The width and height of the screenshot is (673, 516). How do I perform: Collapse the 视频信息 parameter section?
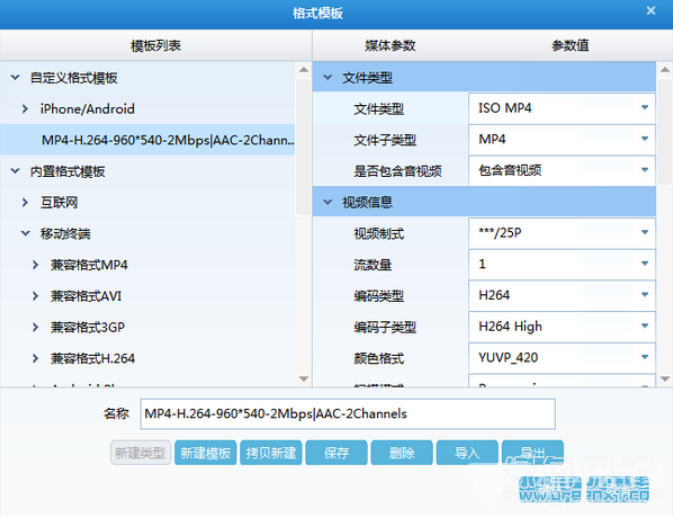[x=329, y=202]
